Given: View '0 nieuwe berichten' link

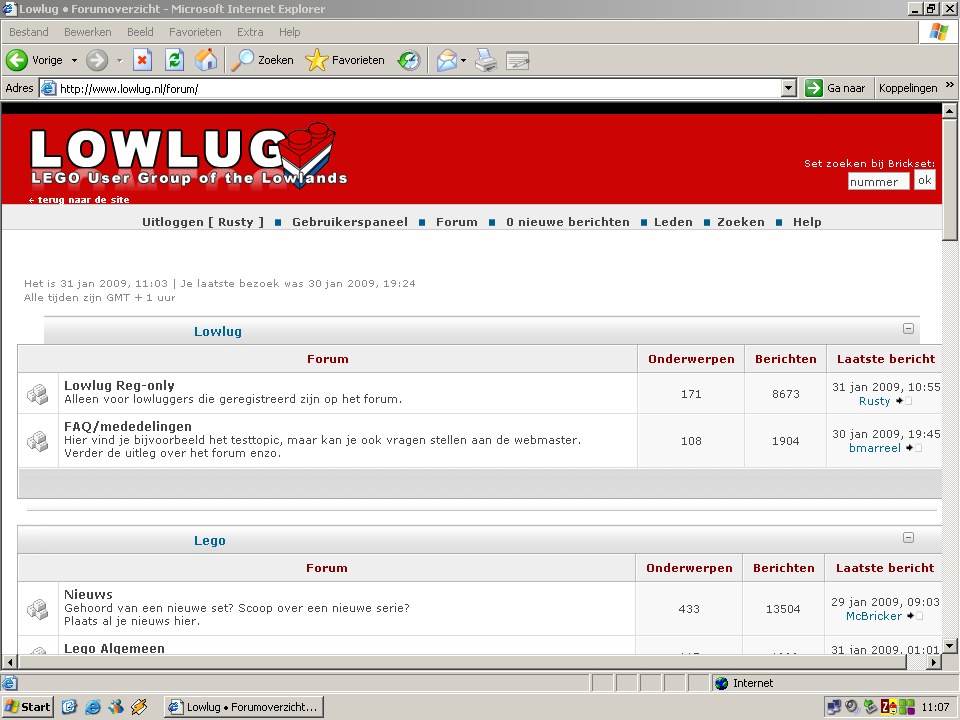Looking at the screenshot, I should pyautogui.click(x=568, y=222).
